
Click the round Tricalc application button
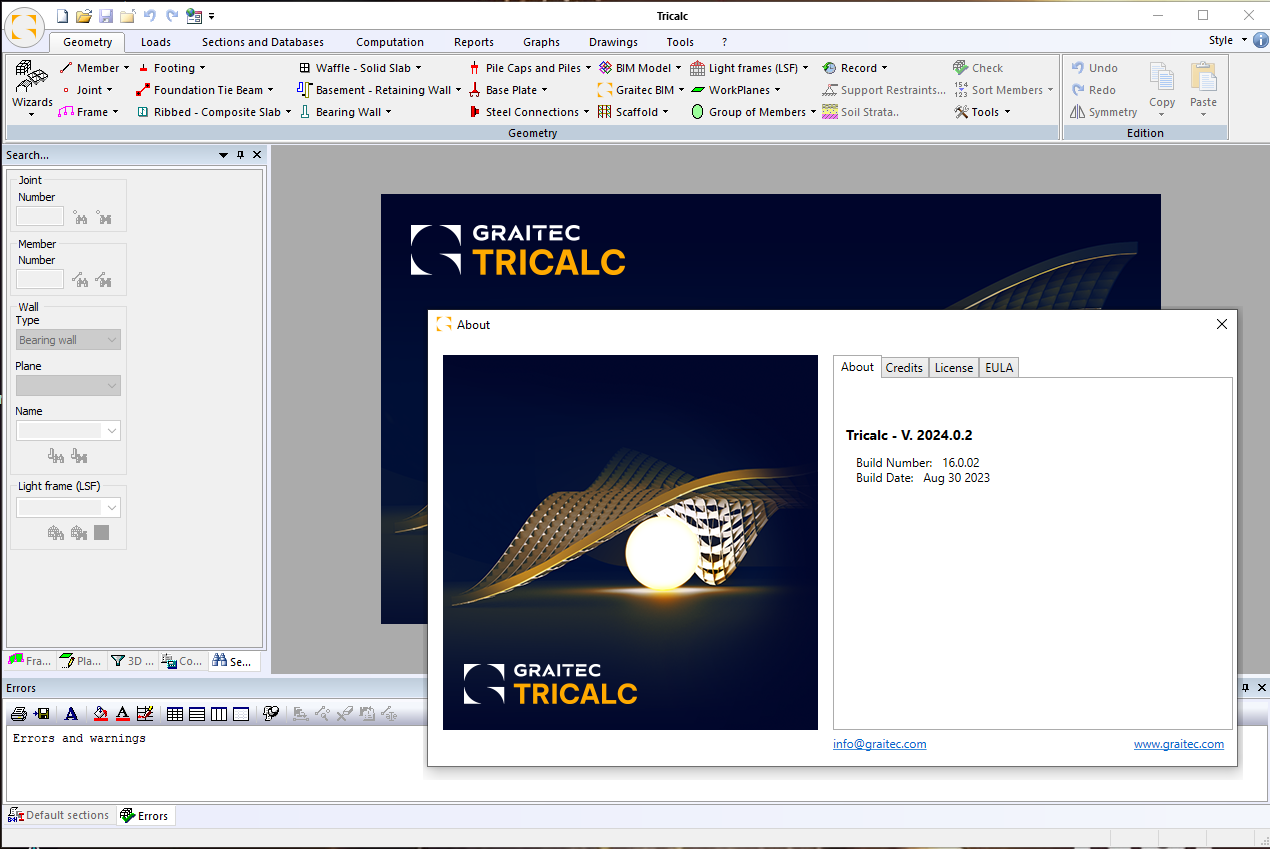[x=25, y=26]
